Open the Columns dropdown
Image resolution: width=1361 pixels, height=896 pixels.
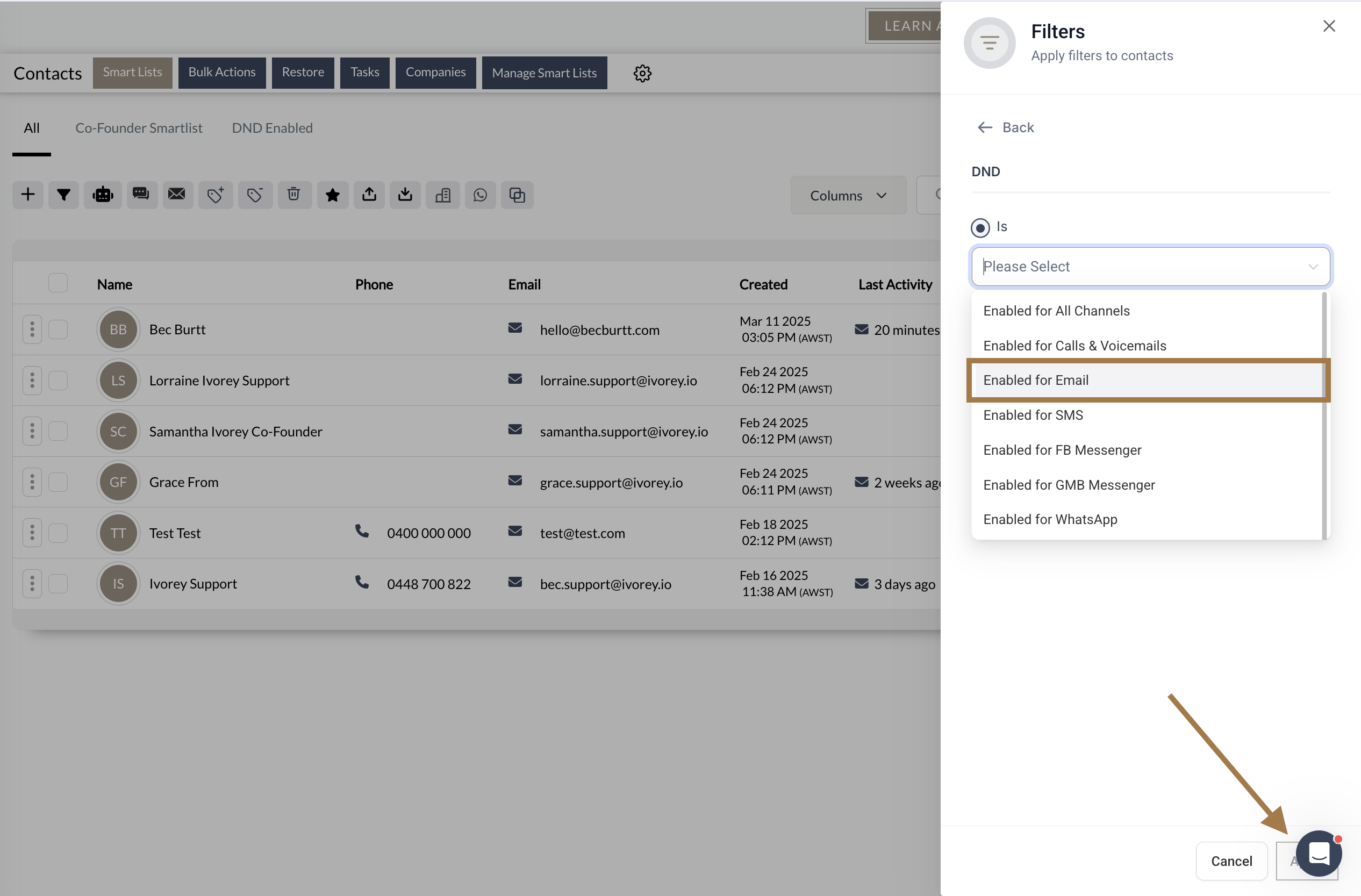tap(848, 196)
